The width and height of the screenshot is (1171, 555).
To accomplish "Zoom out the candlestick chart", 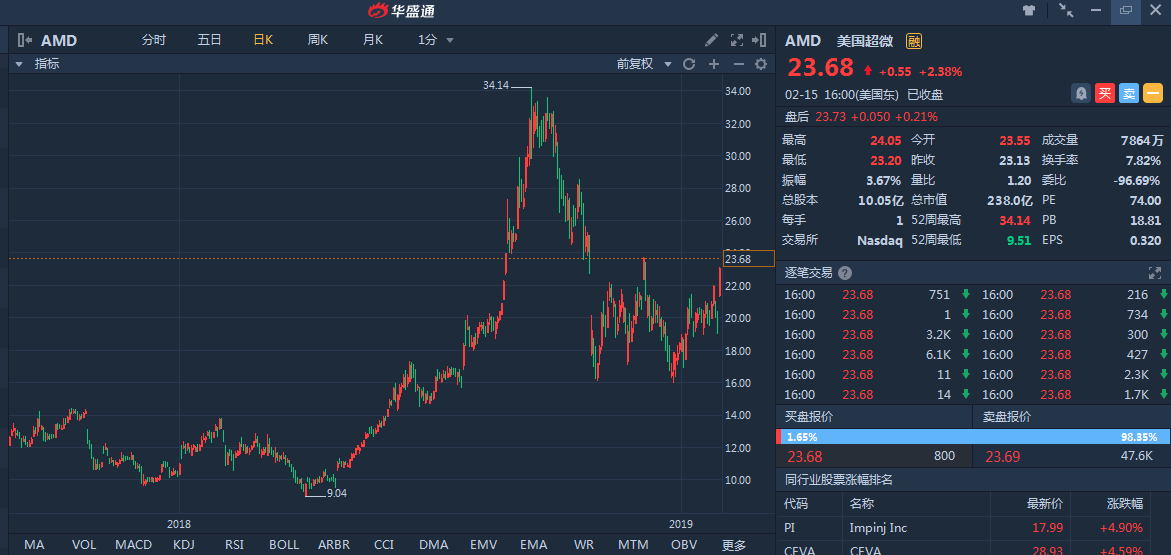I will coord(738,64).
